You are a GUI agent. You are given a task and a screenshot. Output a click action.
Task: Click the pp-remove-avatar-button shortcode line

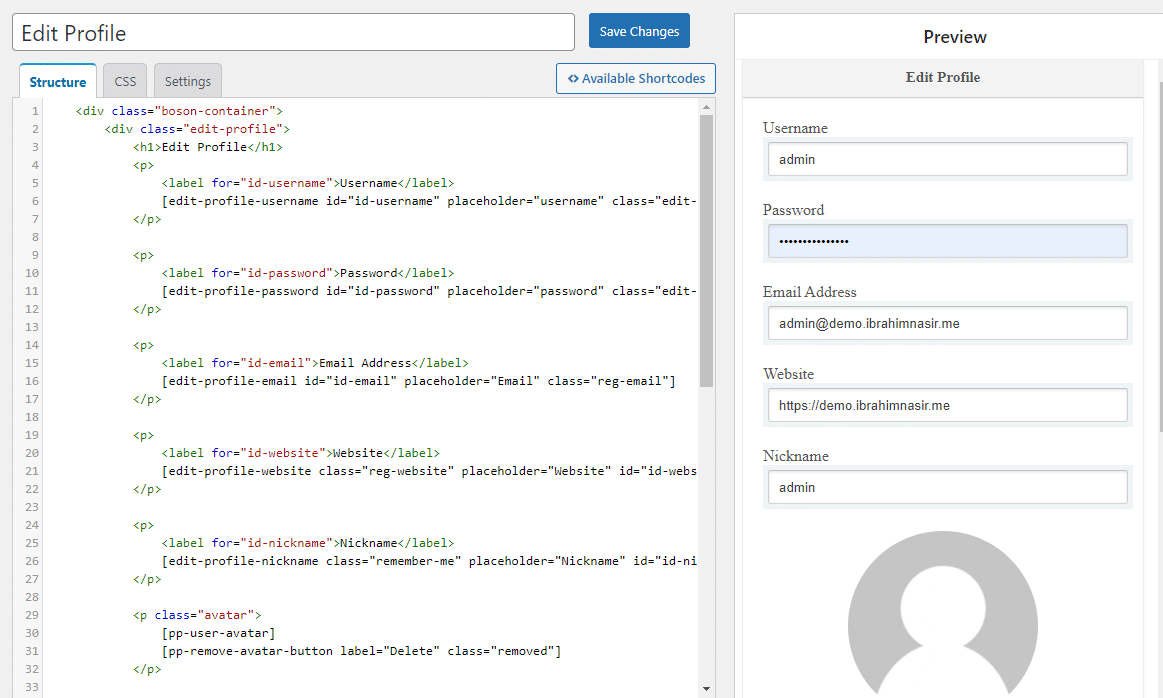click(361, 651)
